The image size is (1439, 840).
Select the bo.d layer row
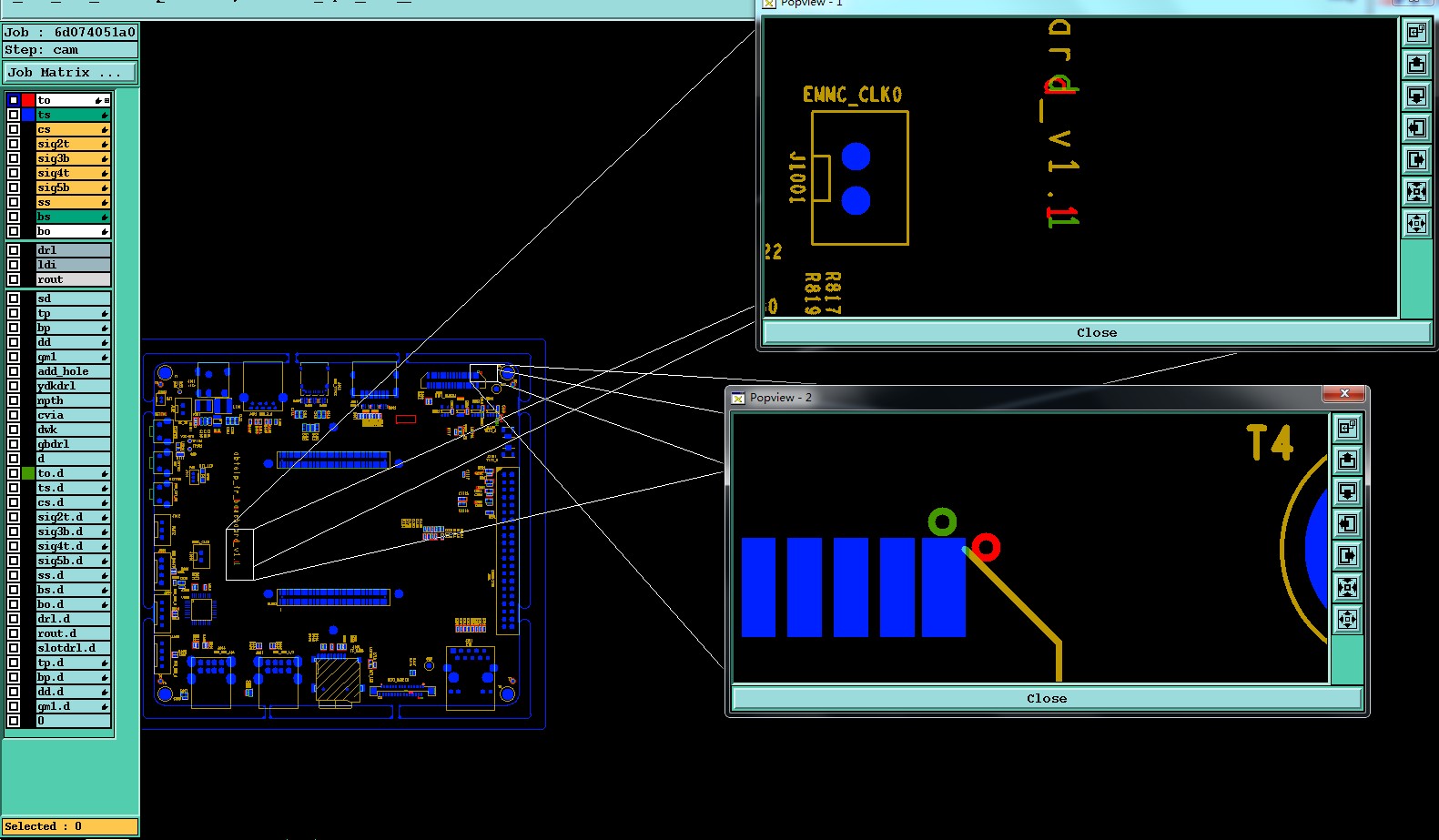(73, 604)
